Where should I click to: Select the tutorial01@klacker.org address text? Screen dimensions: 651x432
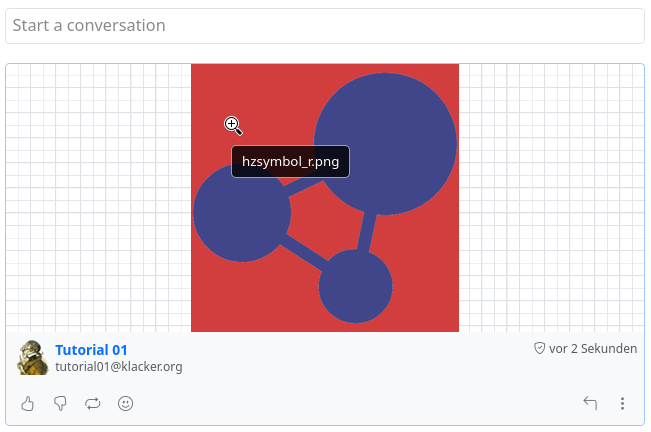point(119,367)
